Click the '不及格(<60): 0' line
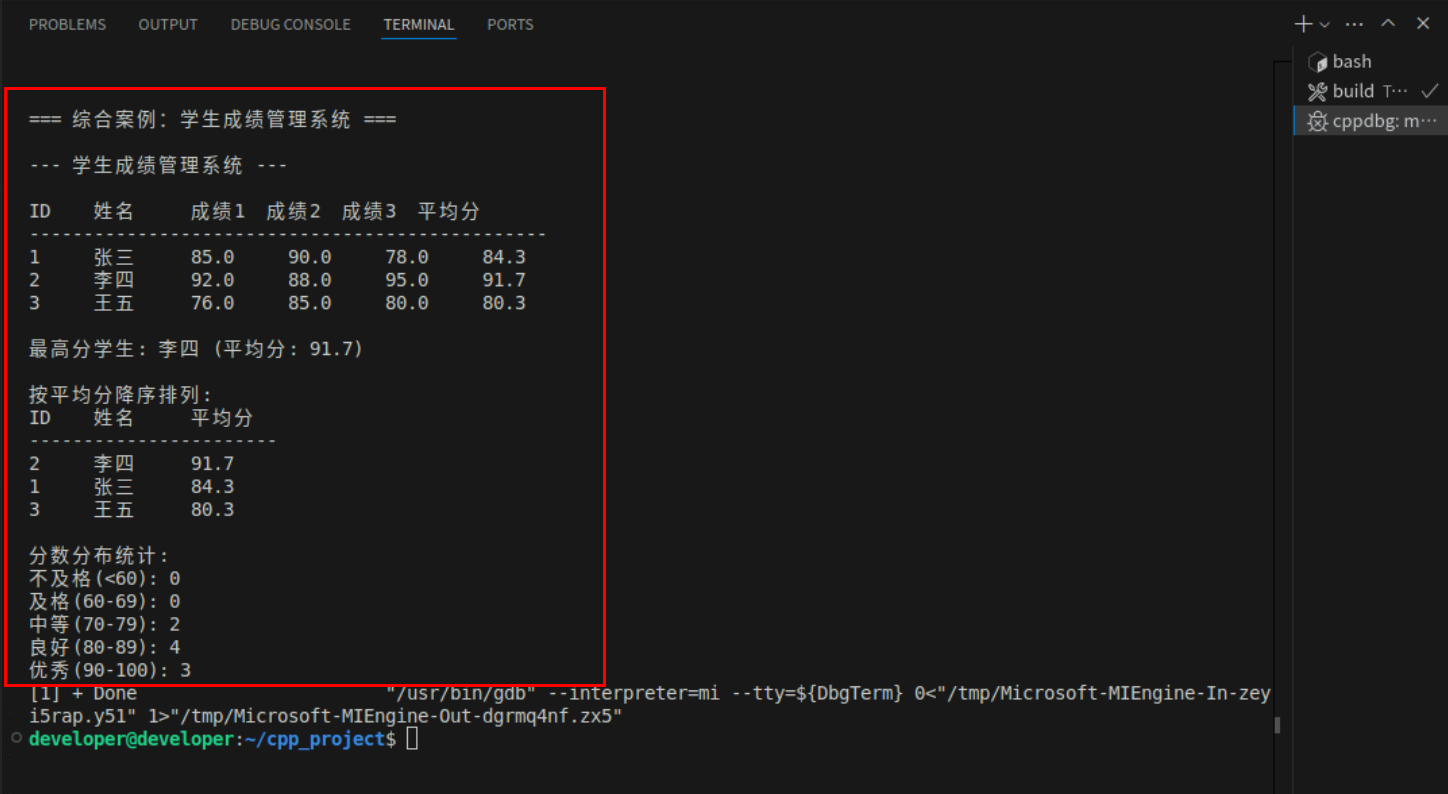Viewport: 1448px width, 794px height. coord(104,579)
